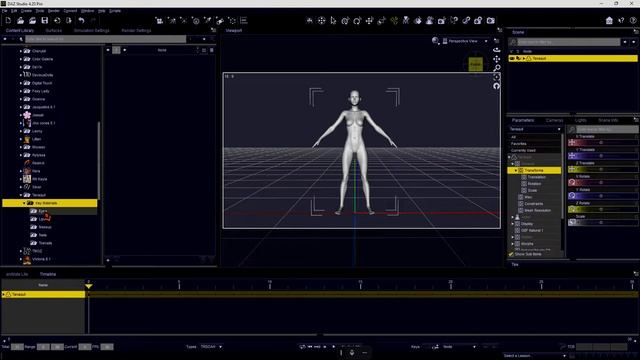Click the house-shaped home icon in top-right

(x=609, y=20)
